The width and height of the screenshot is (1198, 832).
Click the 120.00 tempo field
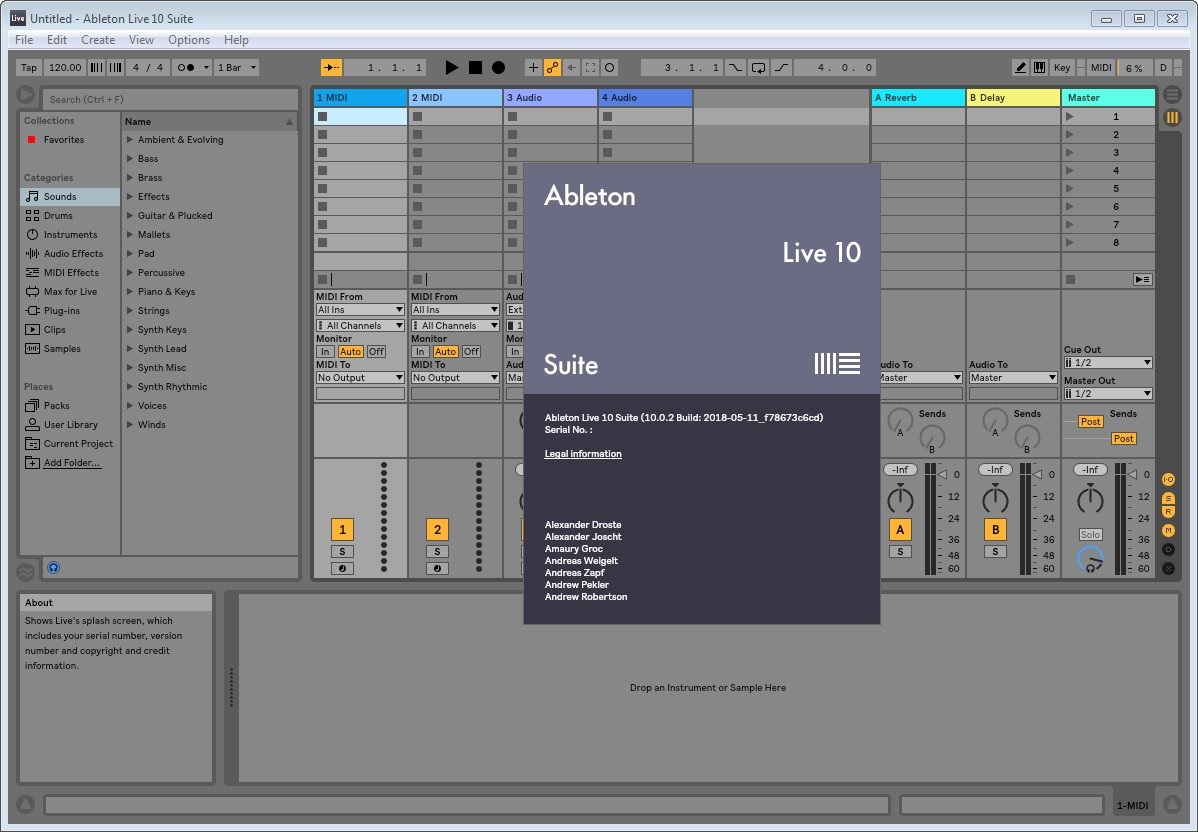pos(64,67)
